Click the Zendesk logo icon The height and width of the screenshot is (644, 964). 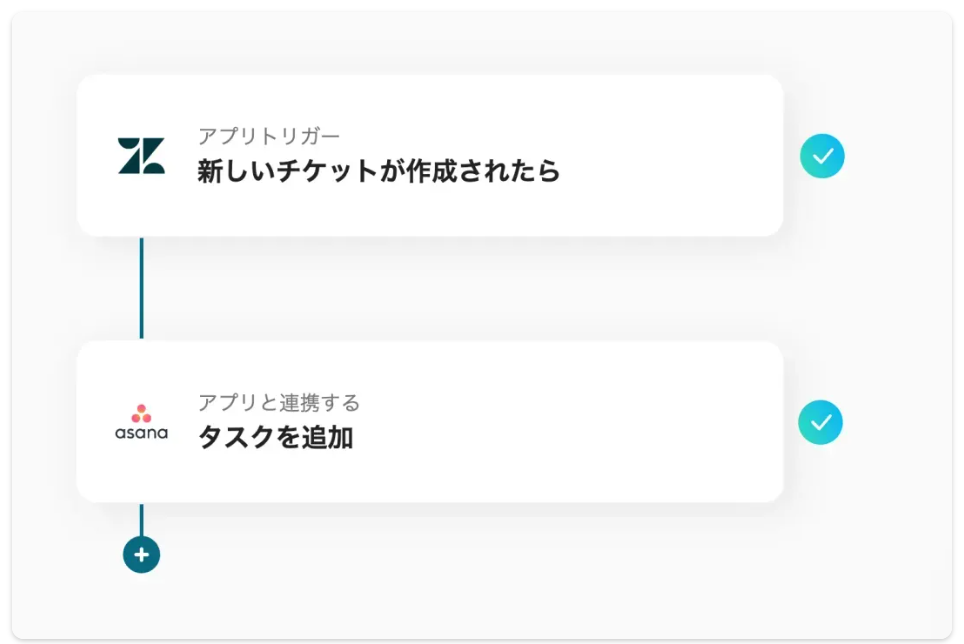click(141, 156)
